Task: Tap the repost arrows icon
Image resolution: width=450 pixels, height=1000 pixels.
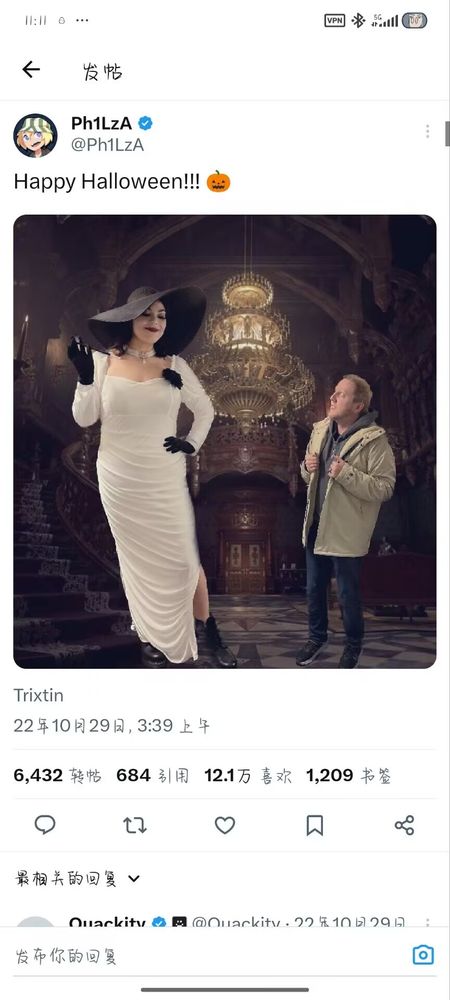Action: tap(134, 825)
